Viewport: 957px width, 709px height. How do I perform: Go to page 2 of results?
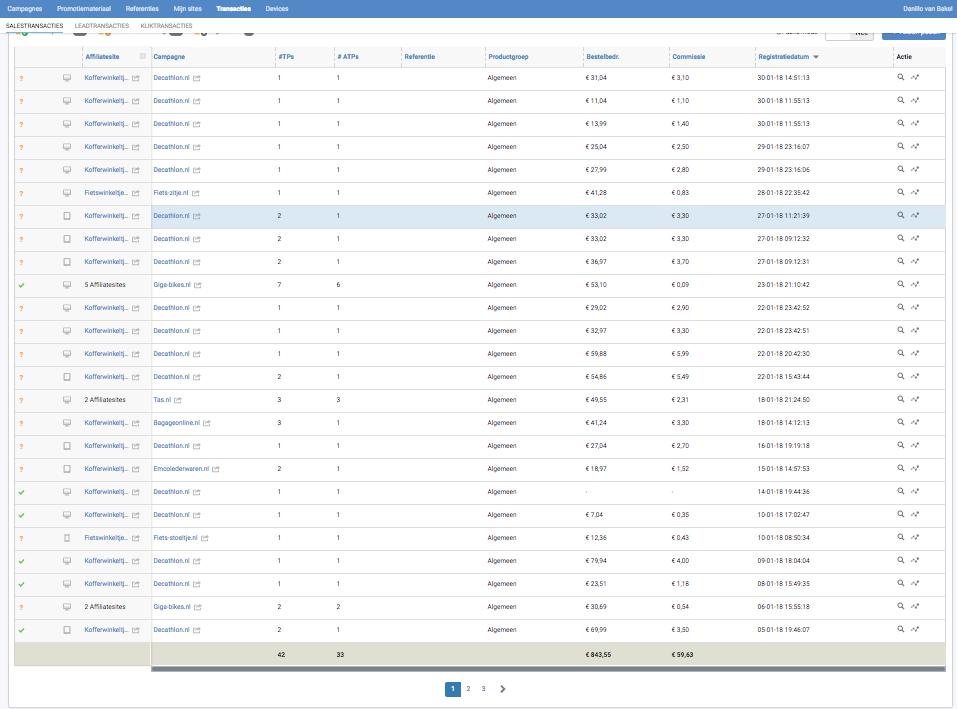(468, 689)
